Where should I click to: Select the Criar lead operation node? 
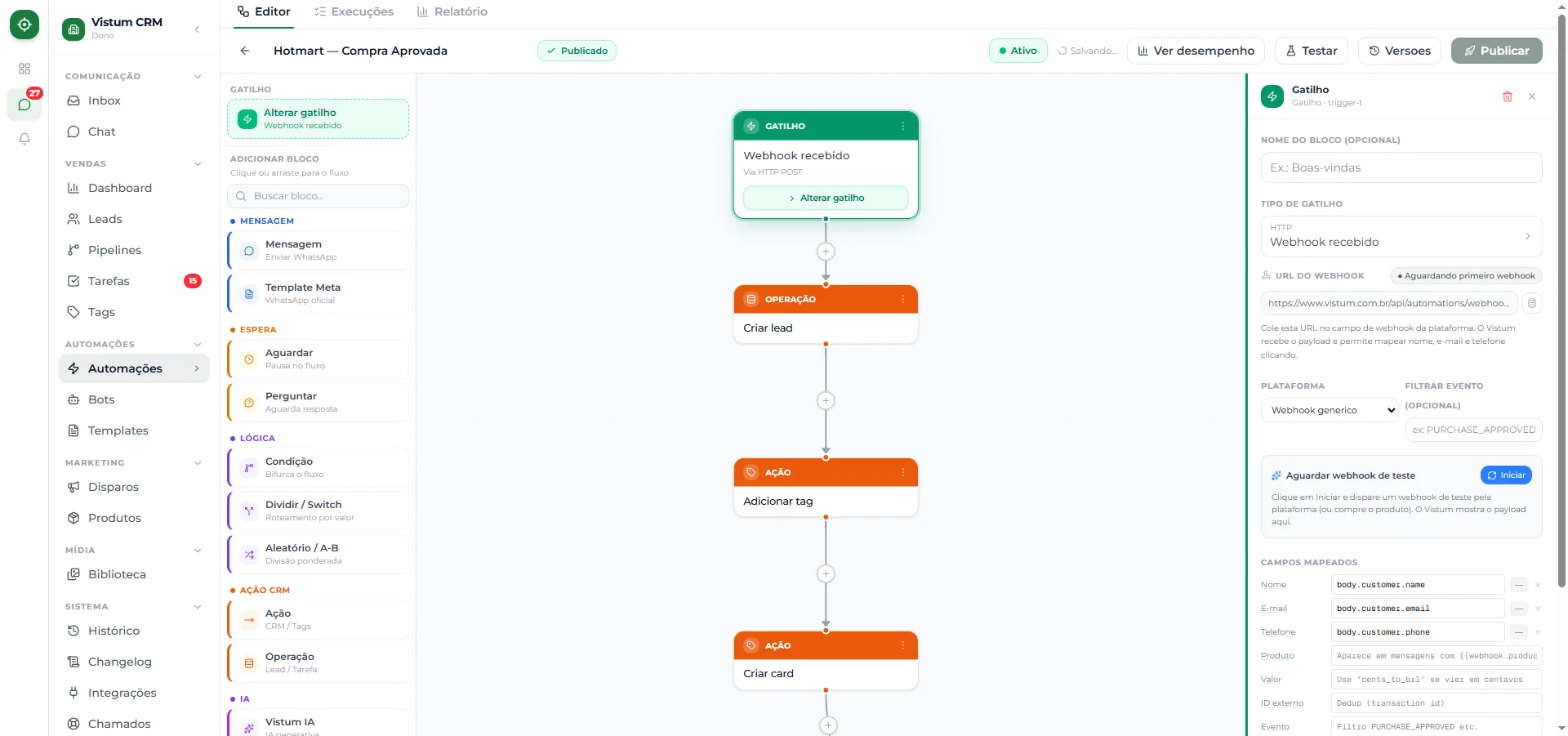pos(826,314)
